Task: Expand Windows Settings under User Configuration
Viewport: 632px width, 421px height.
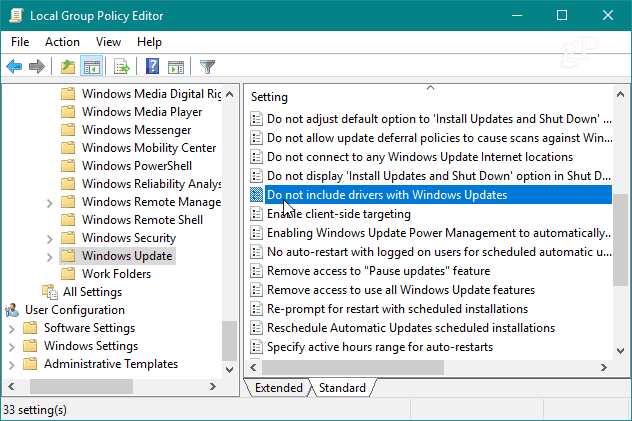Action: (x=11, y=346)
